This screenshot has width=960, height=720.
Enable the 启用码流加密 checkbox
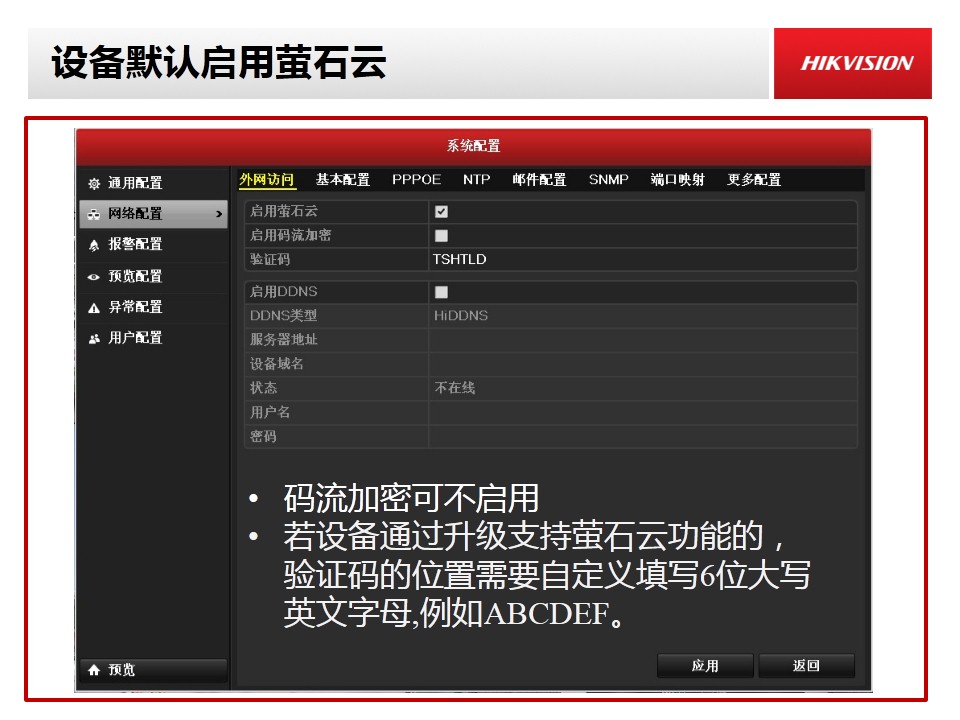coord(441,236)
